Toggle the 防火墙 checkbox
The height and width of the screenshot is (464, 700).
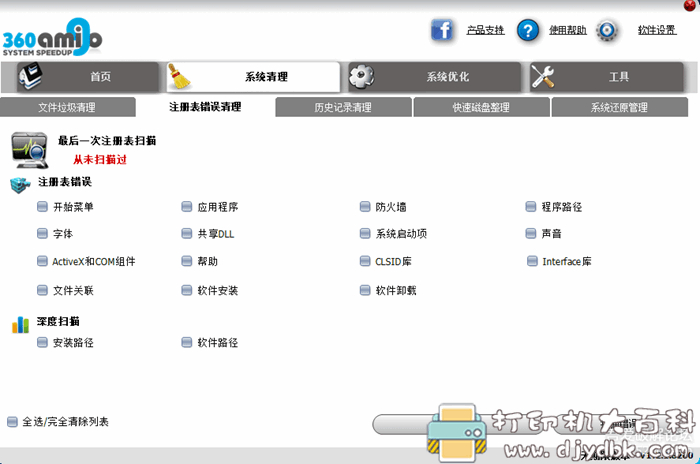click(365, 207)
